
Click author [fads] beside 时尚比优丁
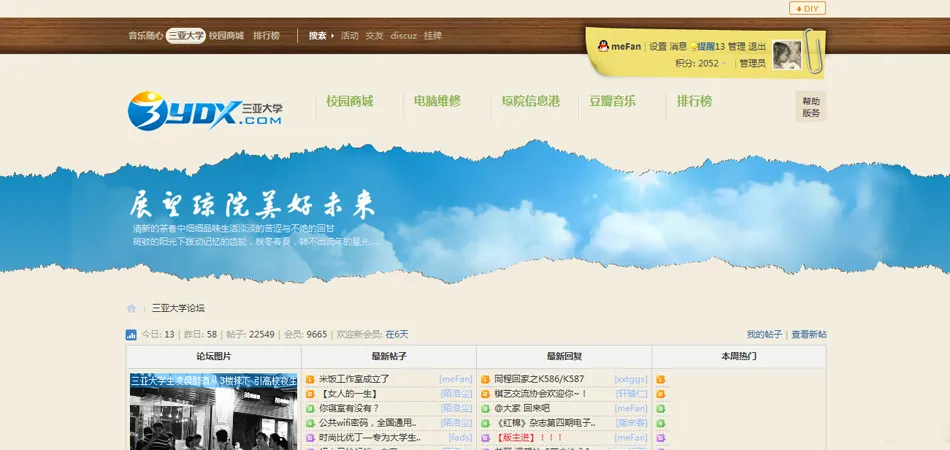click(460, 437)
